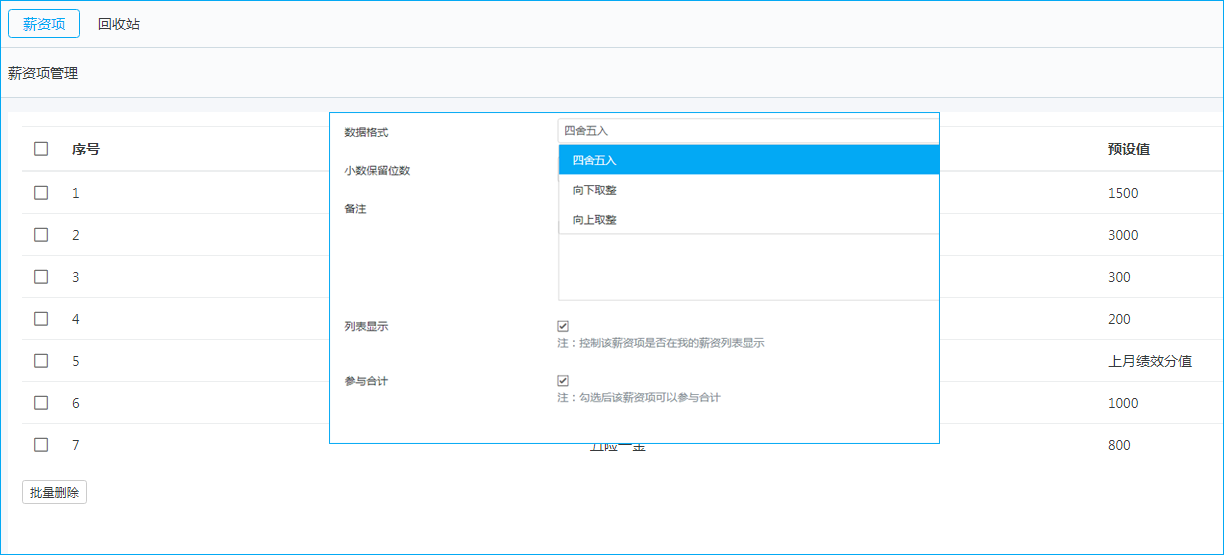Image resolution: width=1224 pixels, height=555 pixels.
Task: Select the preset value 上月绩效分值
Action: pos(1150,361)
